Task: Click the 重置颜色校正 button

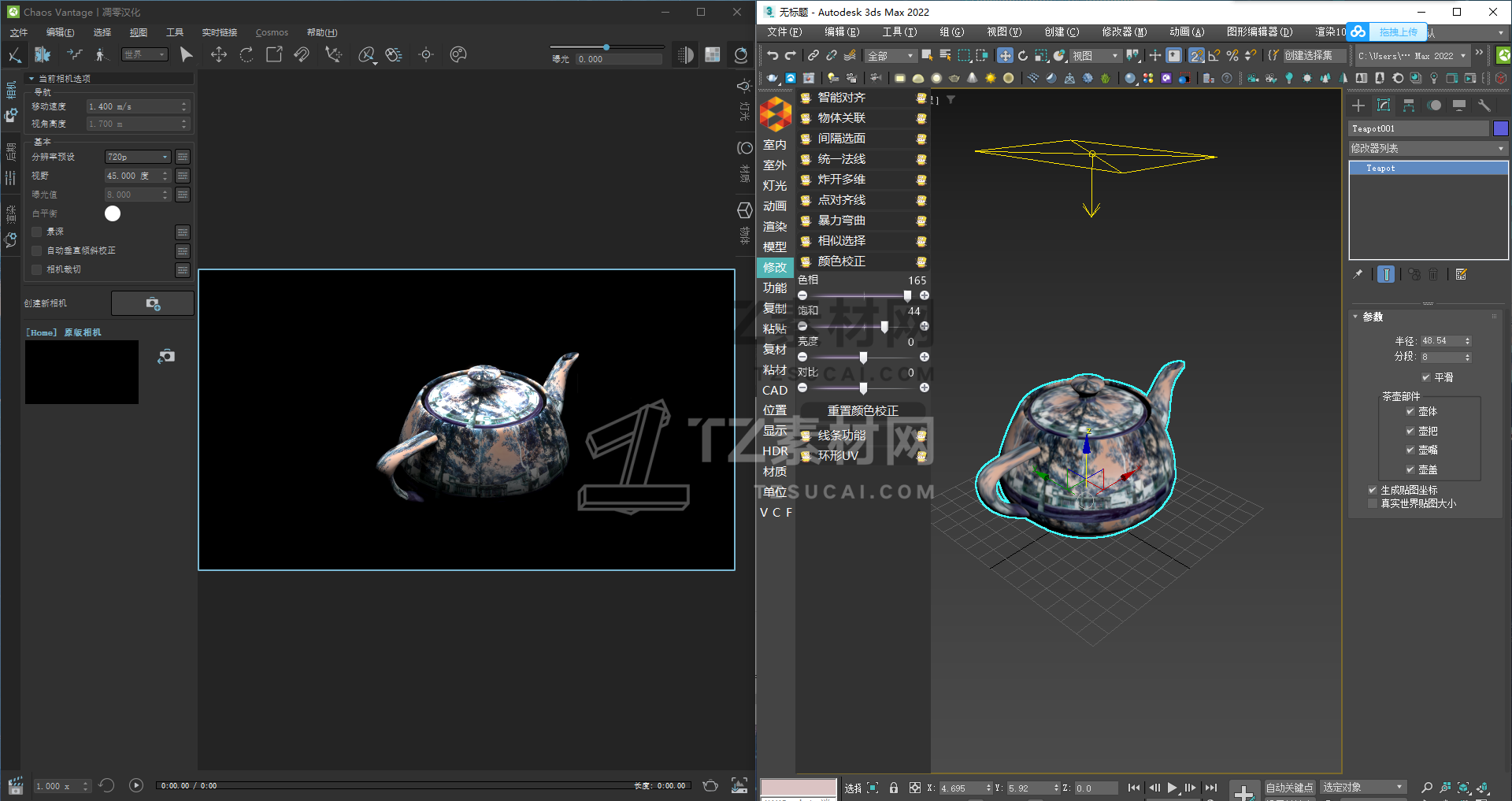Action: click(x=862, y=410)
